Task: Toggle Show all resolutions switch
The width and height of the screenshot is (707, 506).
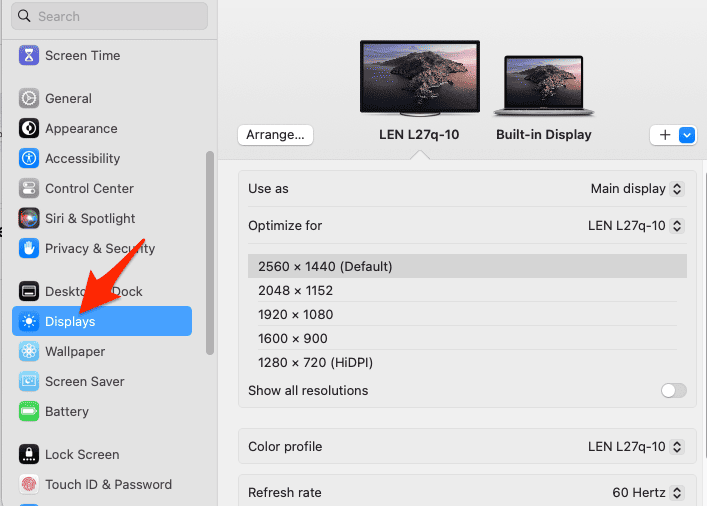Action: 674,391
